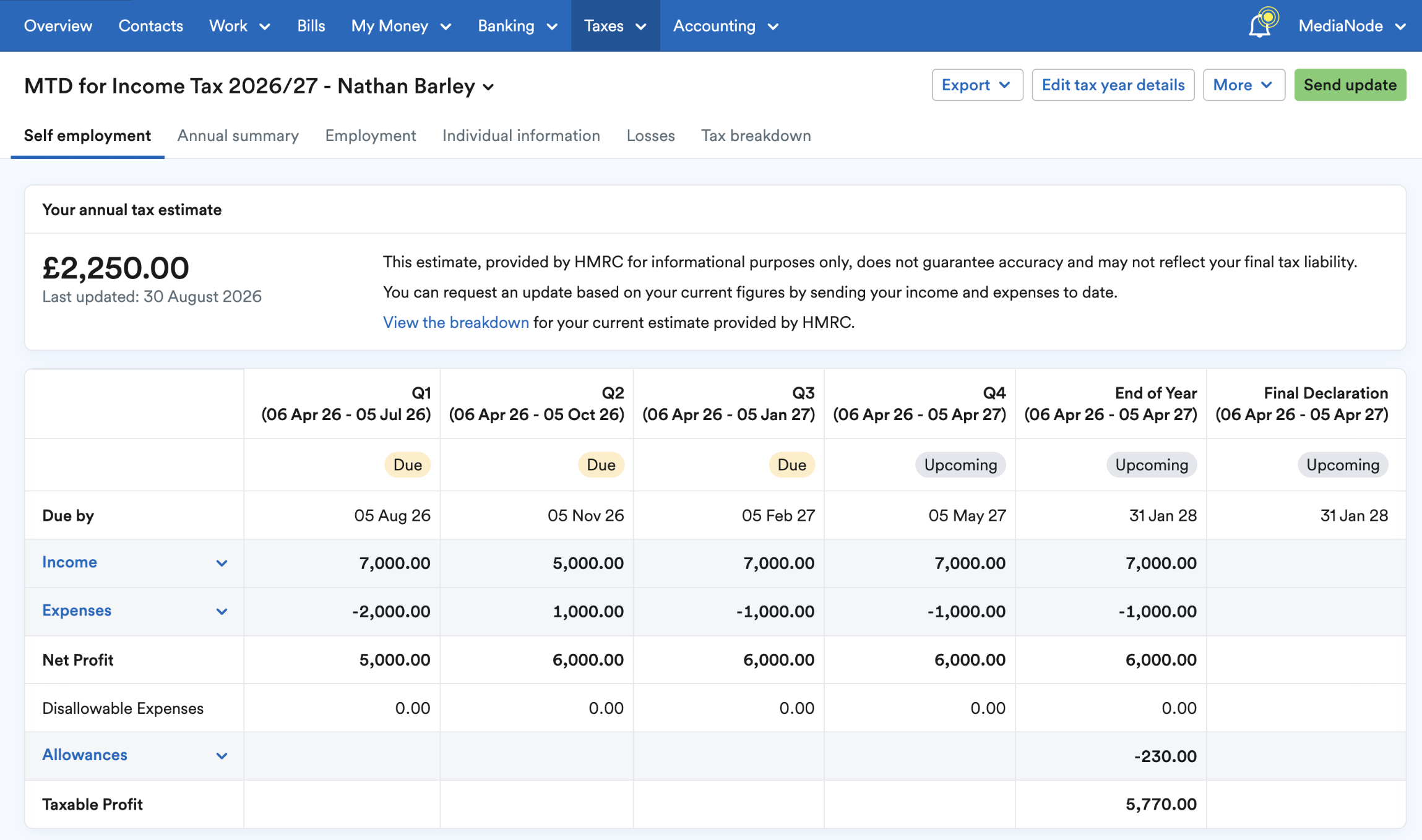
Task: Click Q4 due date 05 May 27
Action: point(967,515)
